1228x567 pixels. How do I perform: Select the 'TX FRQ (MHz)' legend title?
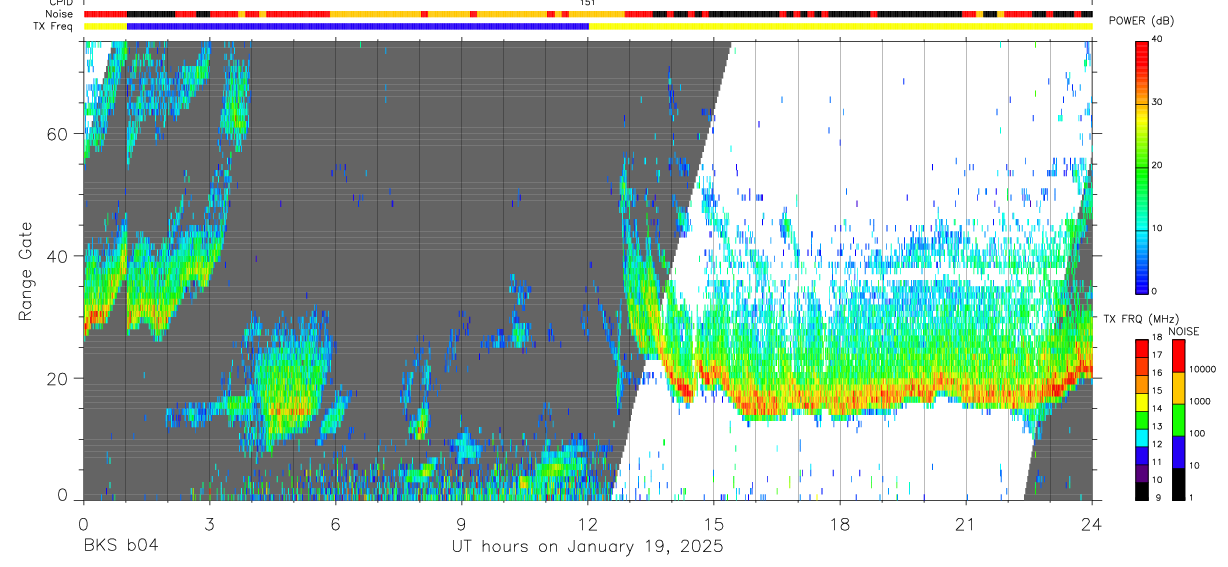(1141, 319)
